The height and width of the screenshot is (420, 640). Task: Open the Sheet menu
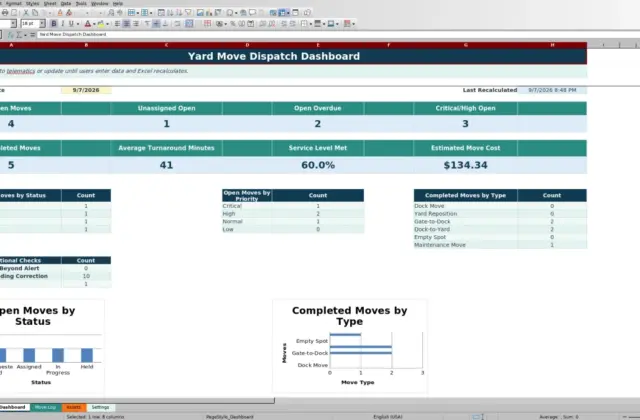pyautogui.click(x=50, y=3)
